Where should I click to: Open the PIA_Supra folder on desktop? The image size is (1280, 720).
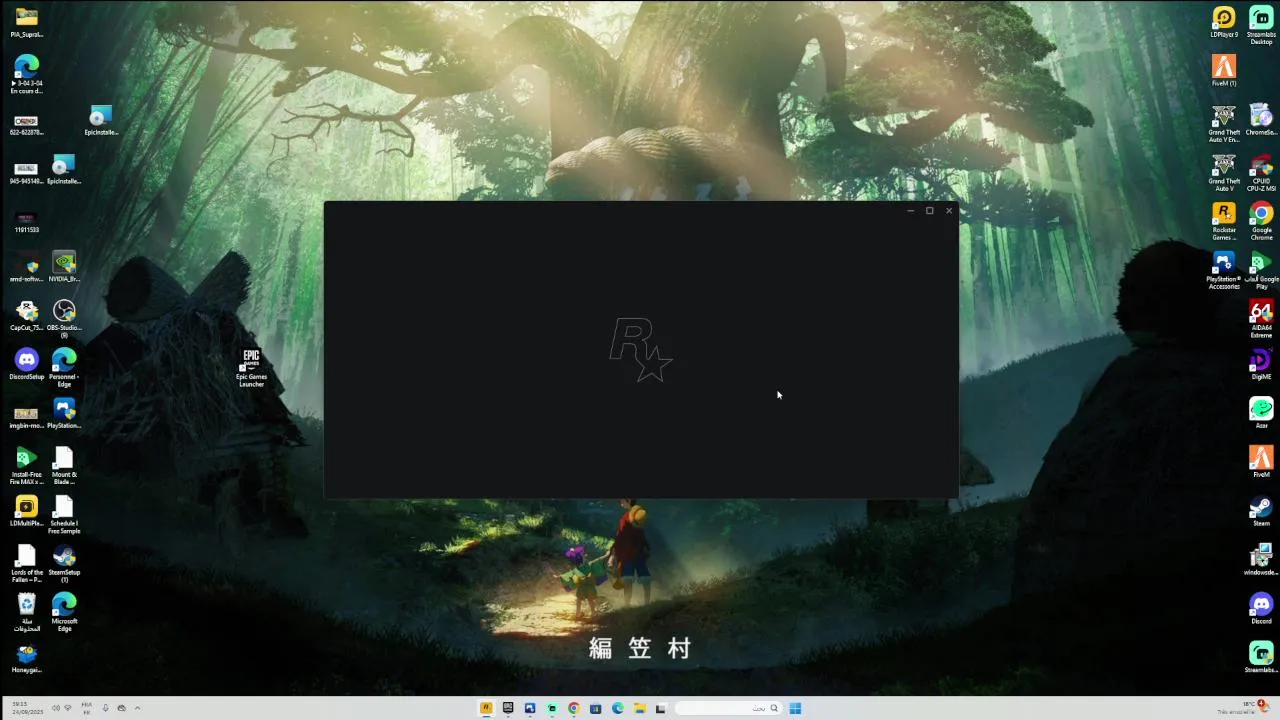pos(27,22)
